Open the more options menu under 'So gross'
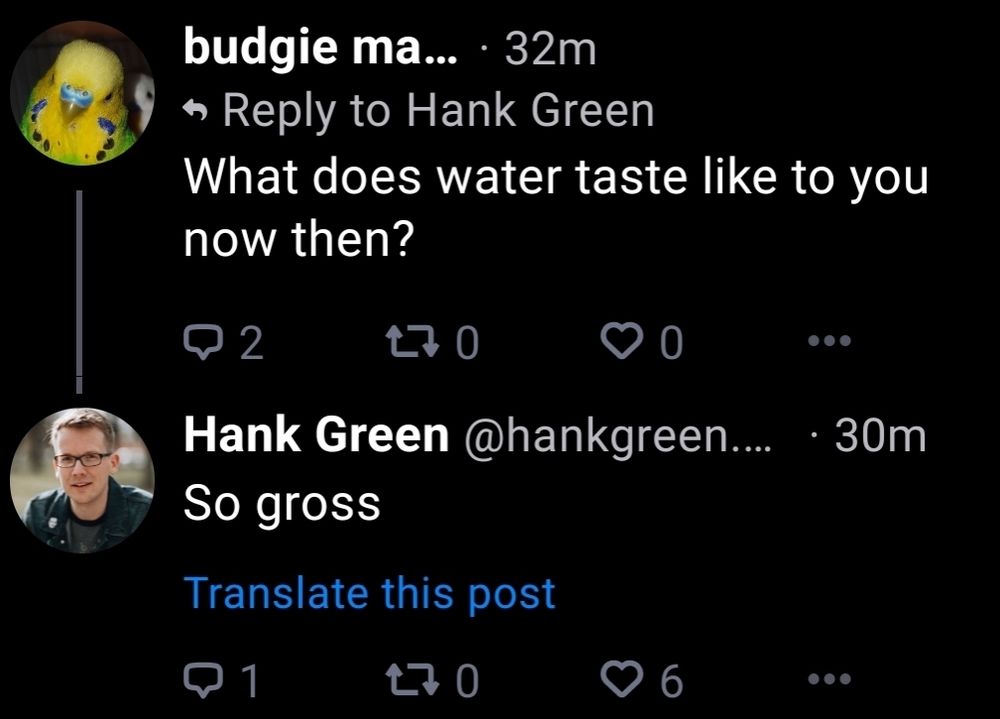 point(831,678)
